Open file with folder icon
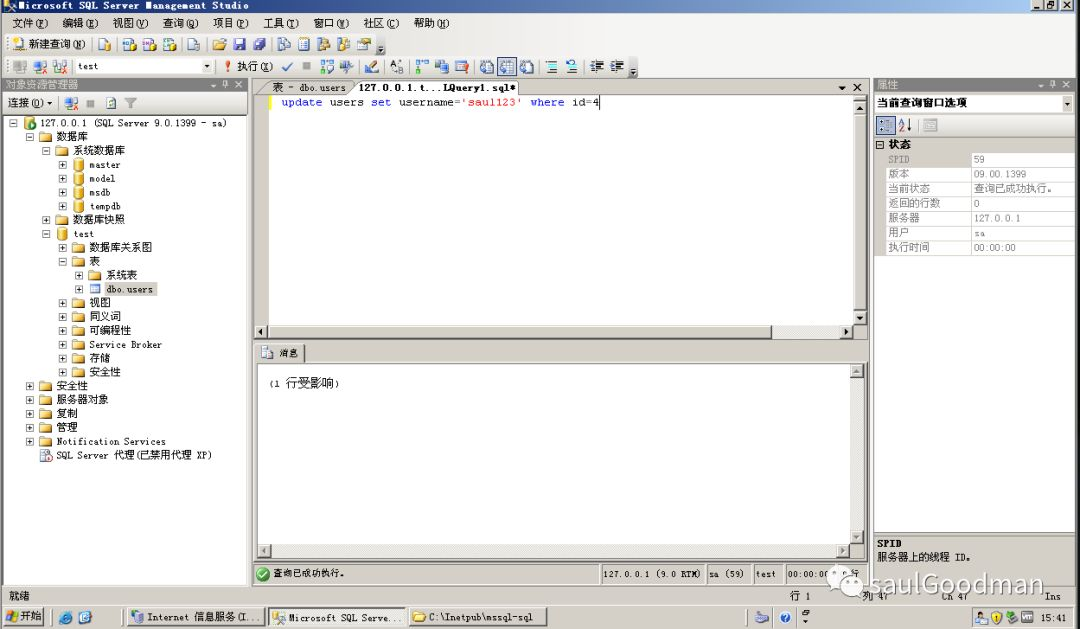The image size is (1080, 629). pyautogui.click(x=219, y=45)
